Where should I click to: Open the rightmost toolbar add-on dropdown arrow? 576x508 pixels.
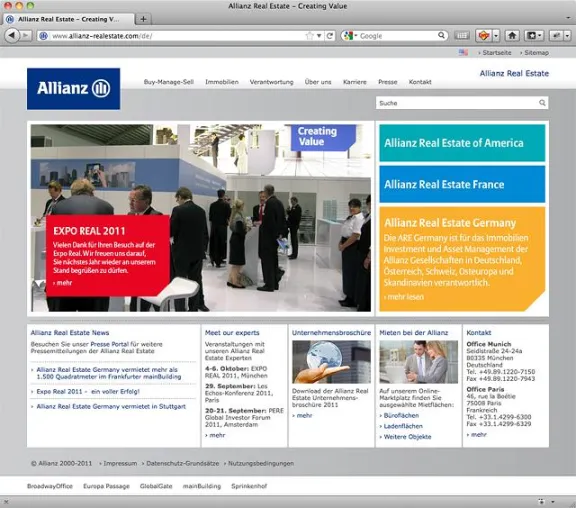tap(567, 36)
